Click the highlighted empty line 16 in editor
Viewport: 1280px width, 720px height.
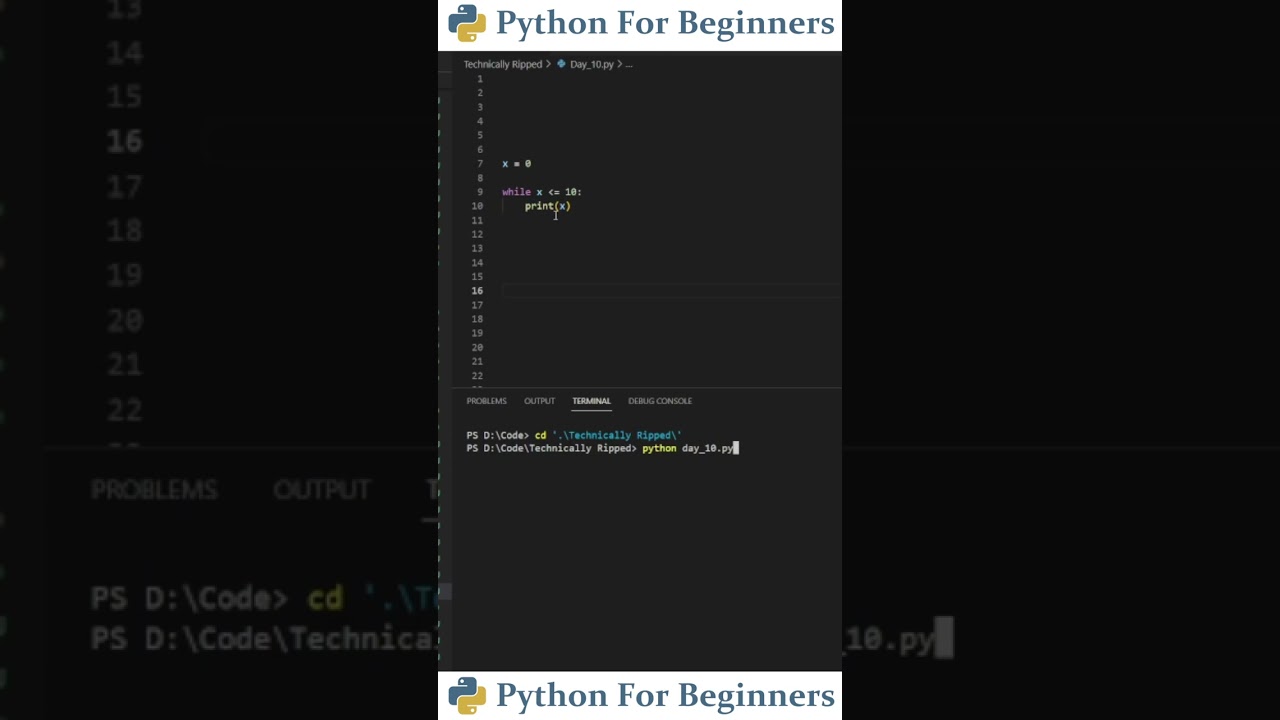(x=671, y=291)
